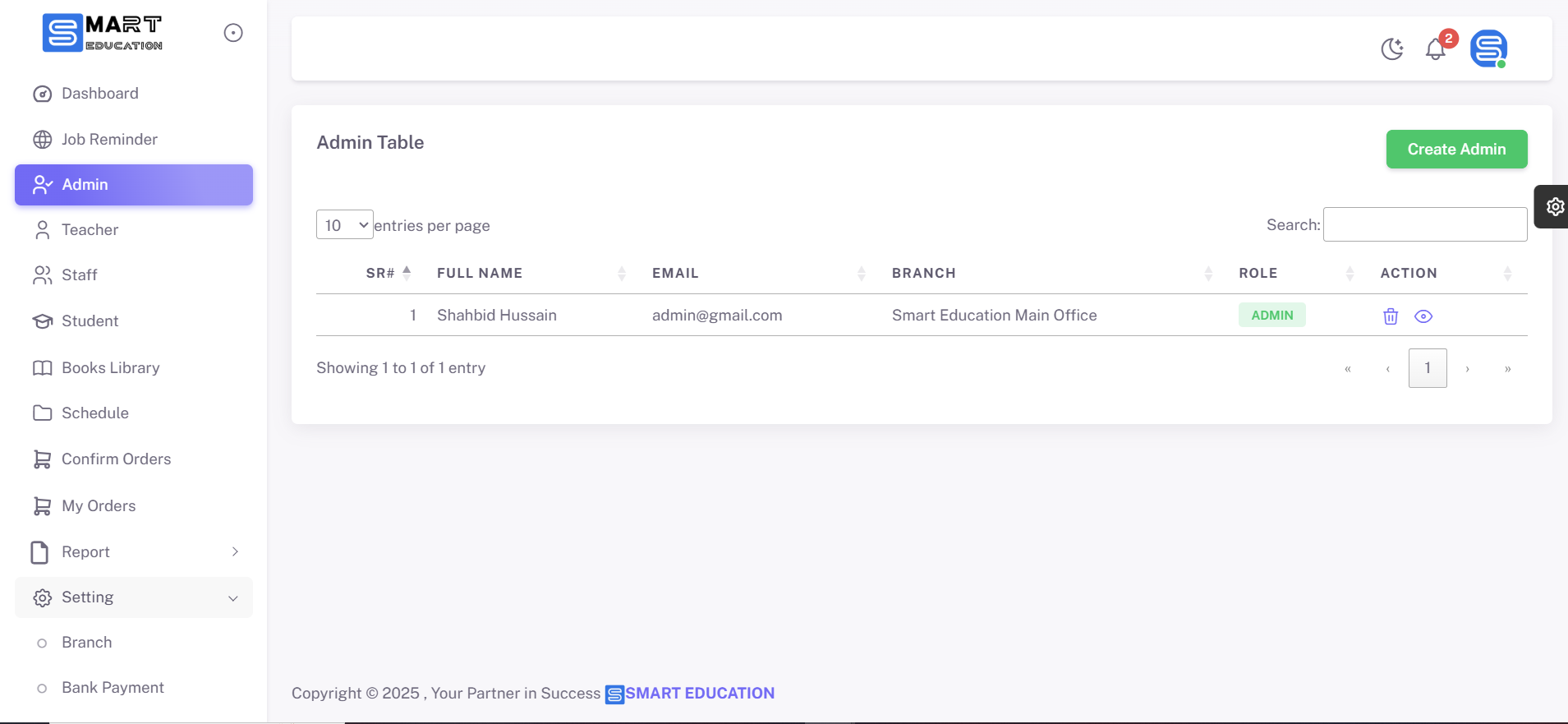Select Branch under Setting
The height and width of the screenshot is (724, 1568).
[x=86, y=643]
